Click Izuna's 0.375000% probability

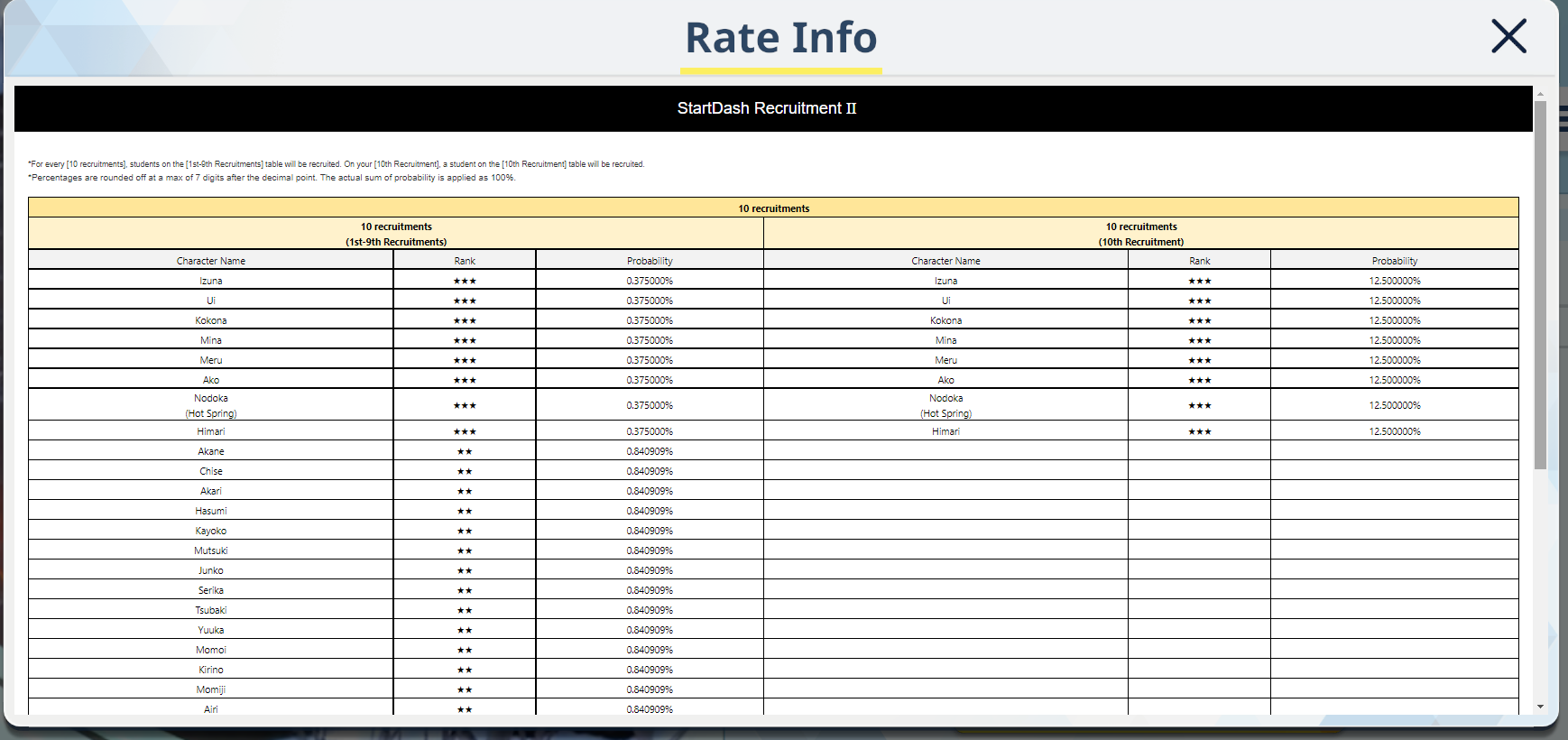650,281
